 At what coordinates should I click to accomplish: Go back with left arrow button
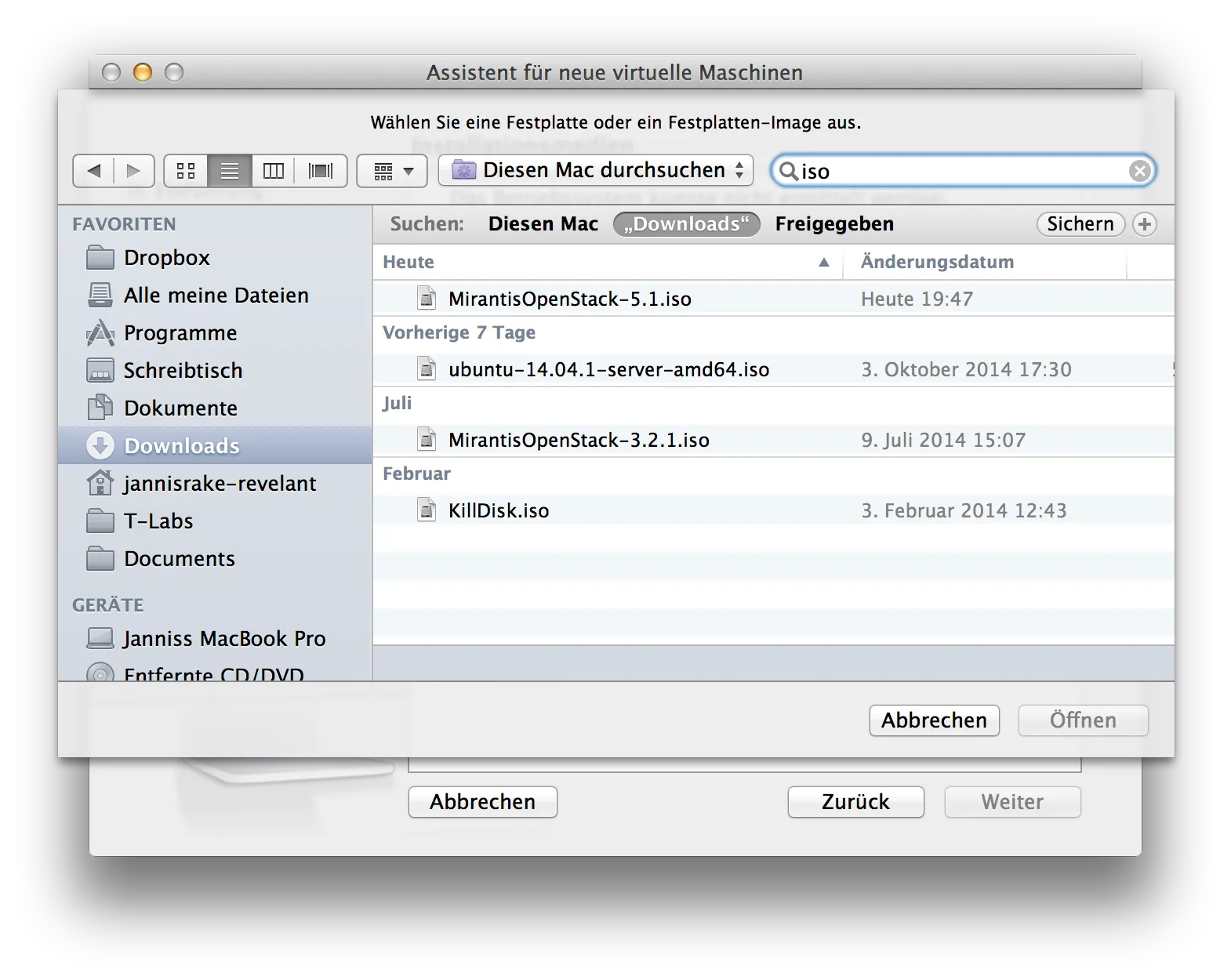click(94, 171)
